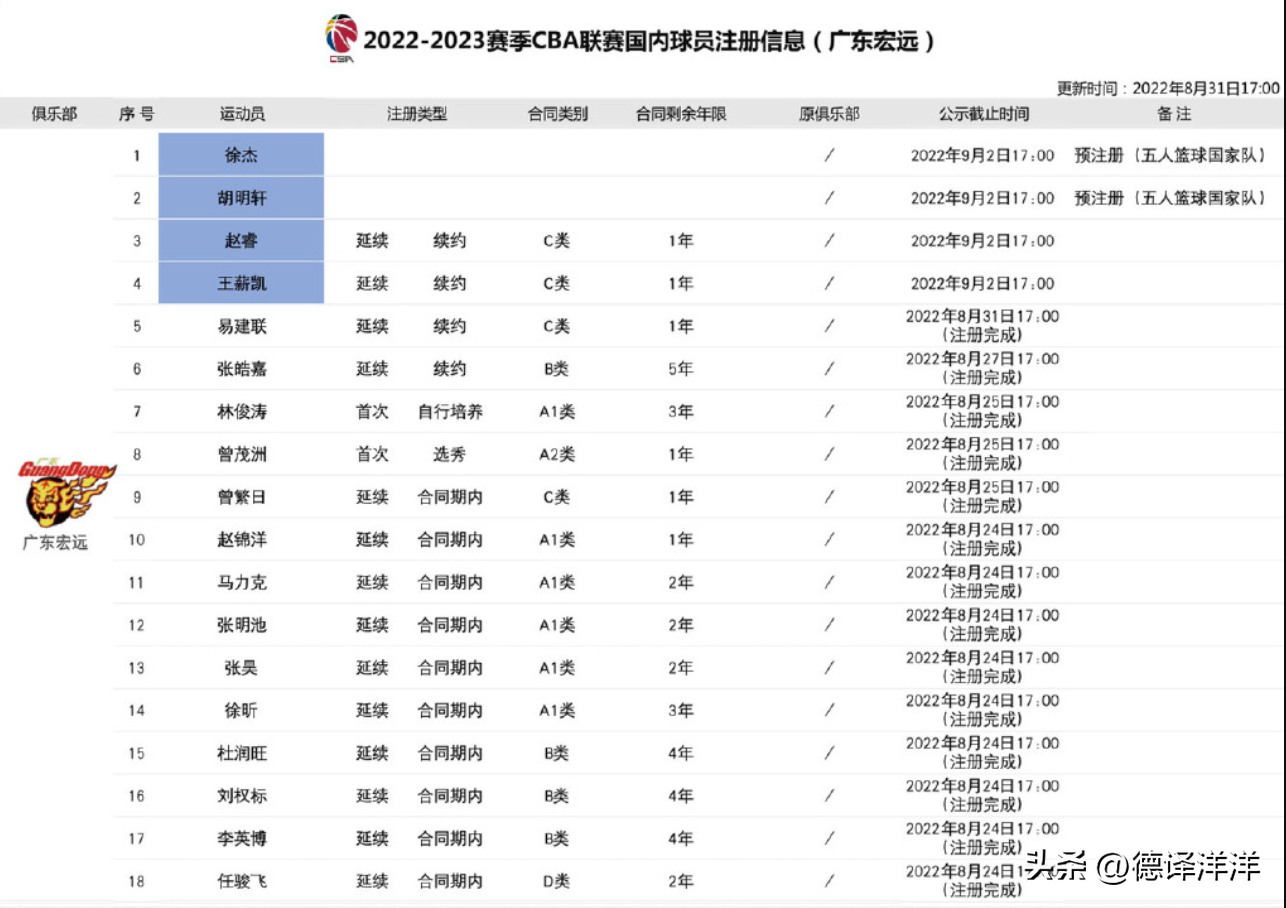Click the C类 contract category for 易建联
1286x908 pixels.
[x=557, y=326]
